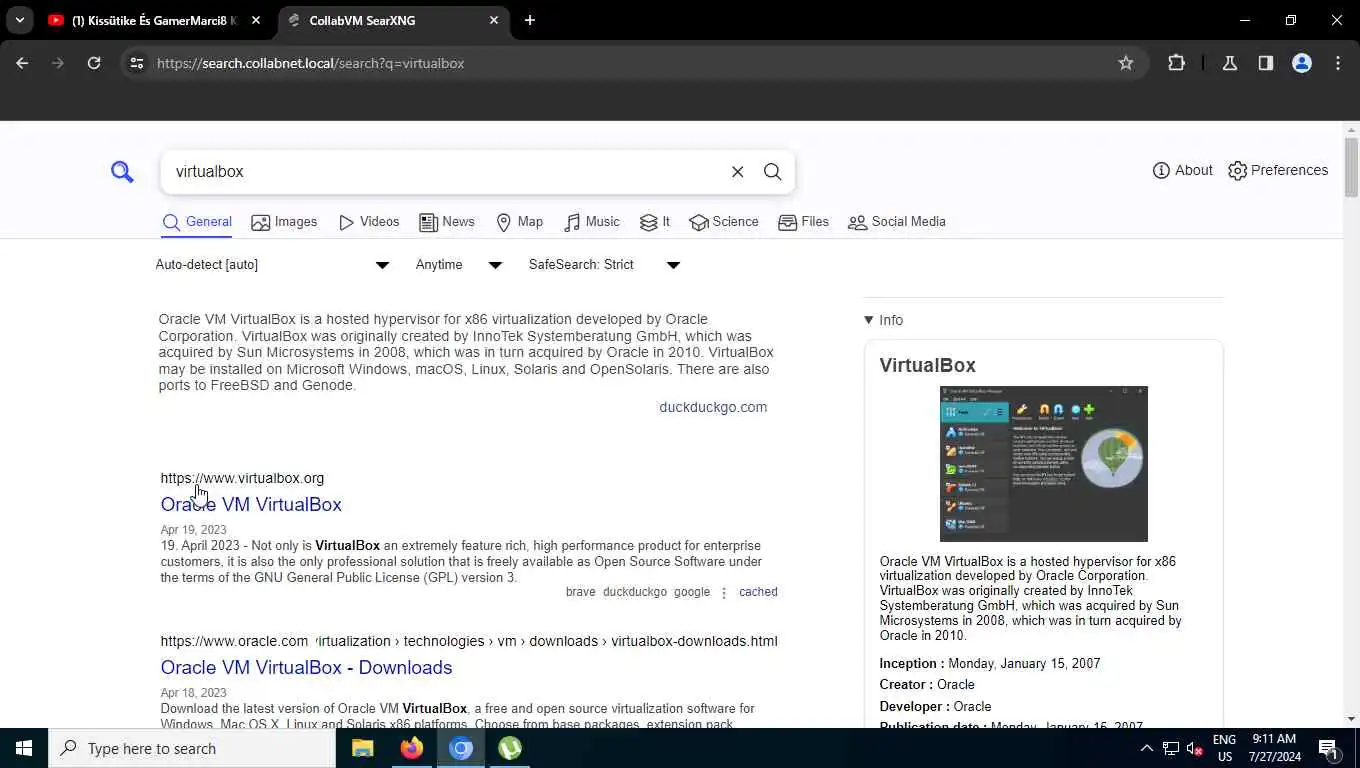Launch Firefox from the taskbar
1360x768 pixels.
(411, 748)
